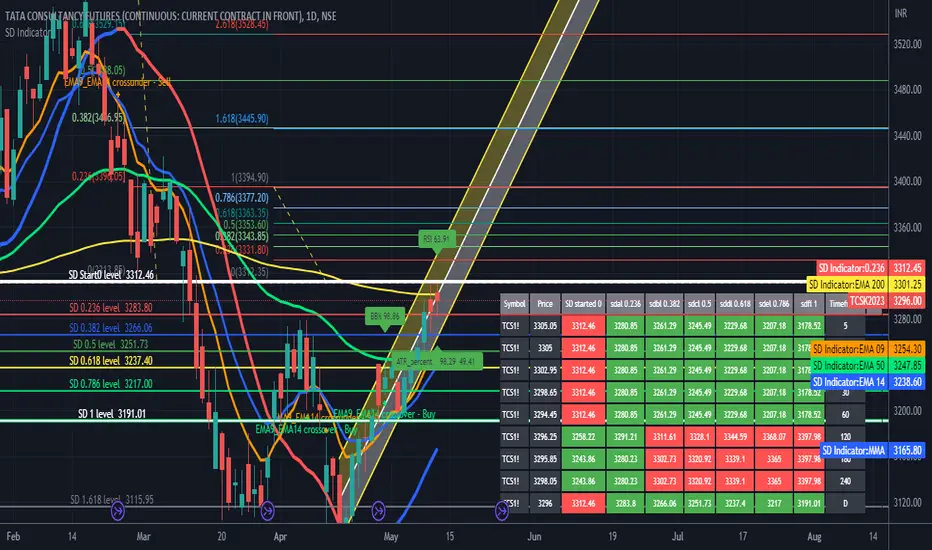Open the INR currency selector
The height and width of the screenshot is (550, 932).
[x=900, y=13]
